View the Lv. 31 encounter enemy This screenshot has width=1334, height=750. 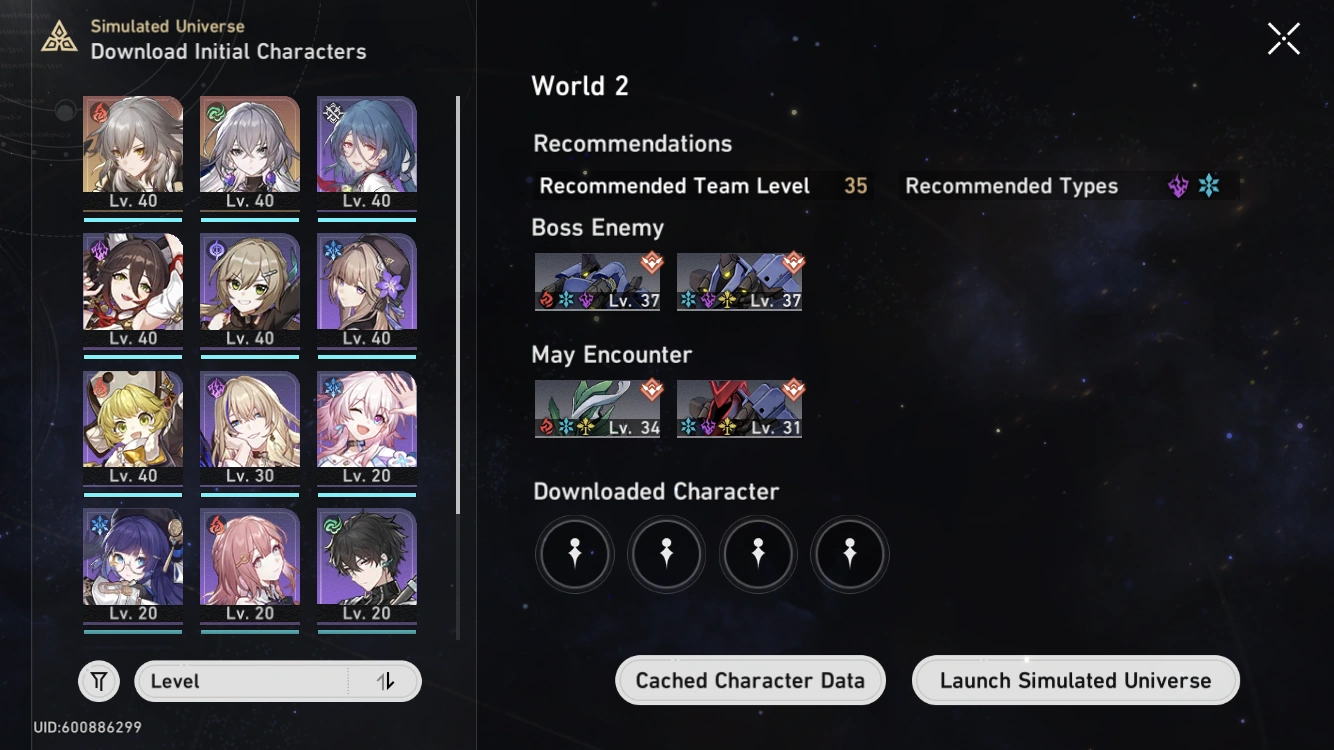[740, 408]
